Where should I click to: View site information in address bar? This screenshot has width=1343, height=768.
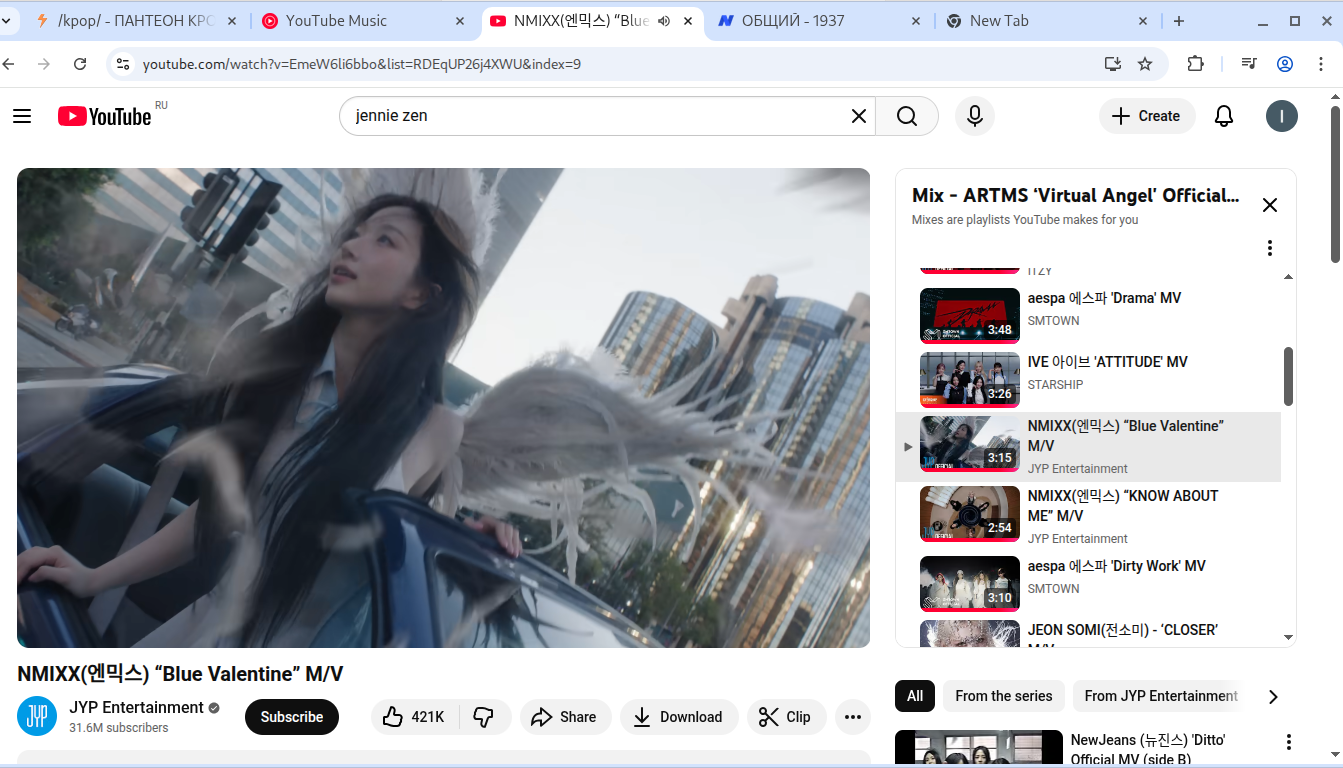(122, 64)
